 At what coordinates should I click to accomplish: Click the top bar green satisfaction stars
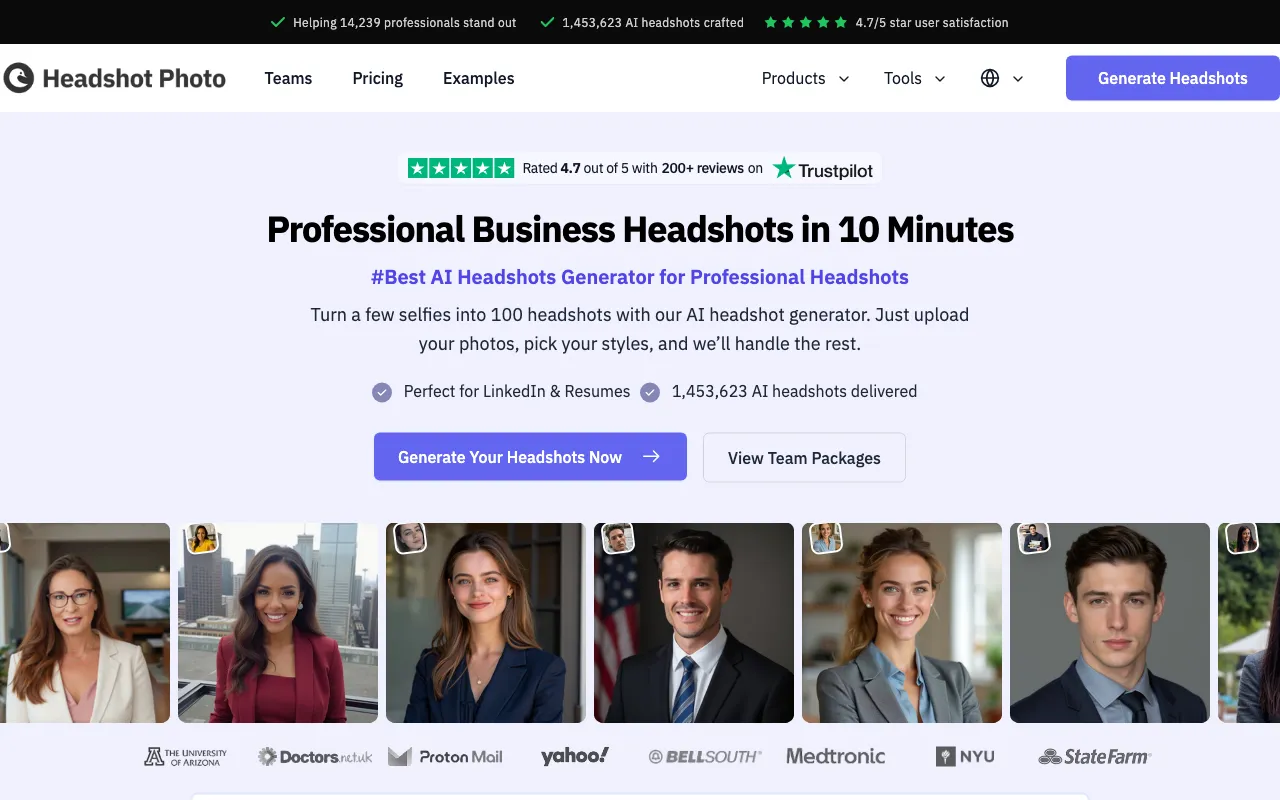805,22
